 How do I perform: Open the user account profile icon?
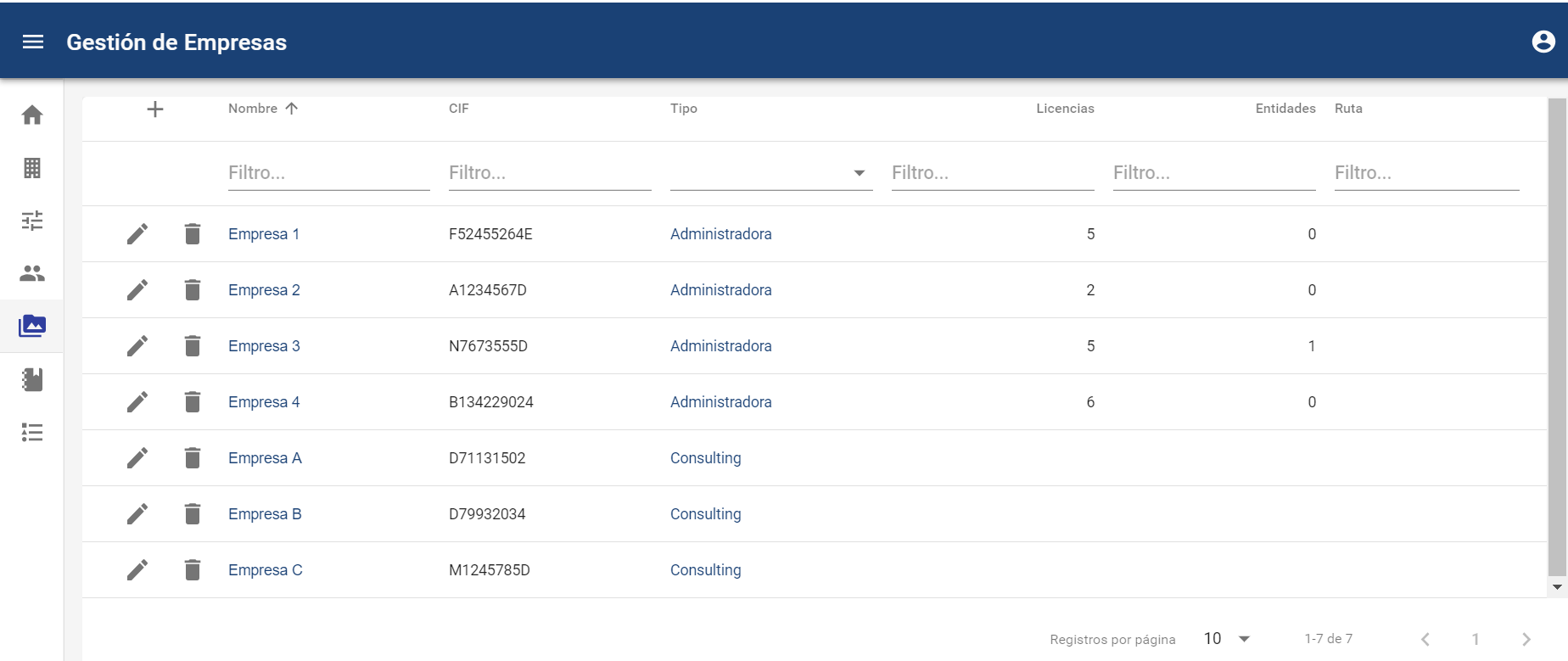click(x=1543, y=42)
